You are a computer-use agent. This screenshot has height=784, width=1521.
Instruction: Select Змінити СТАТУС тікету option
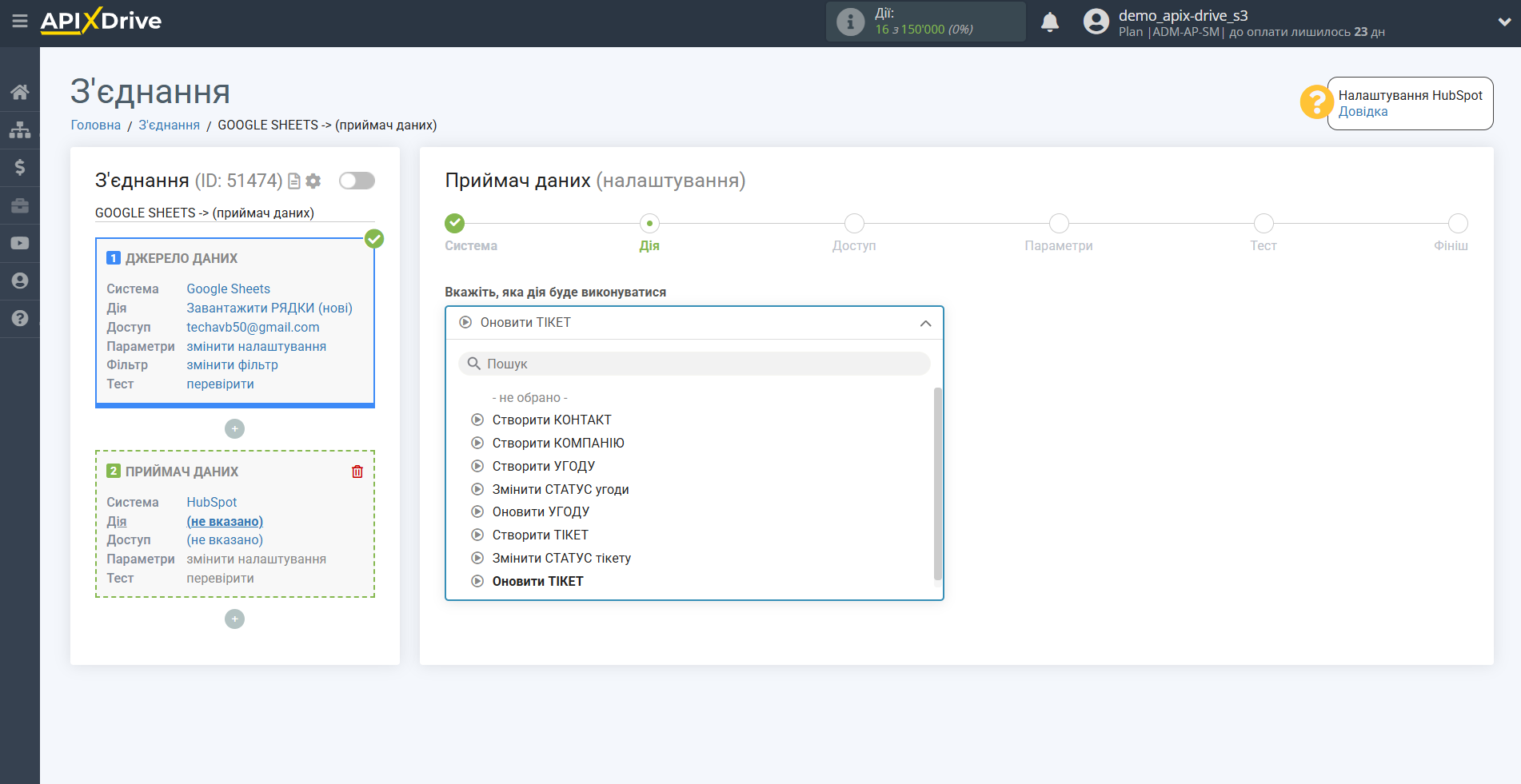click(x=561, y=559)
